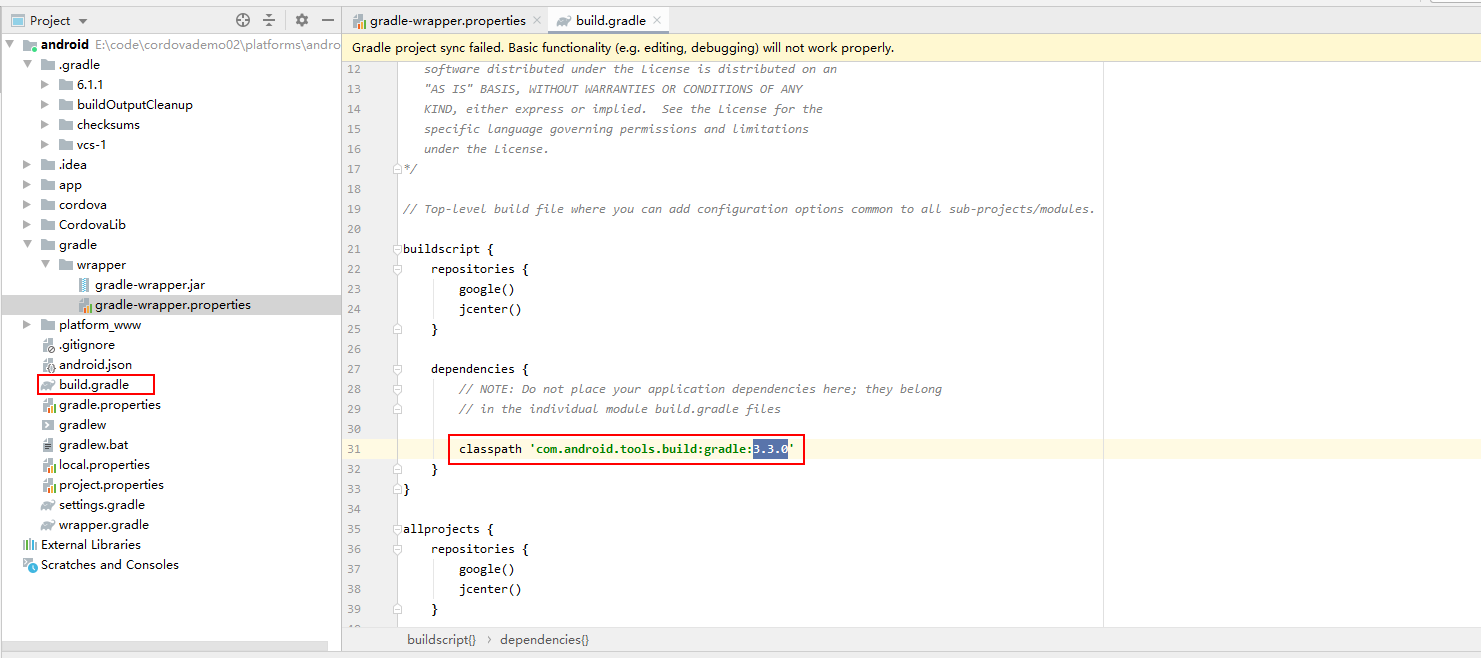This screenshot has height=658, width=1481.
Task: Click the gradle-wrapper.jar file icon
Action: coord(84,284)
